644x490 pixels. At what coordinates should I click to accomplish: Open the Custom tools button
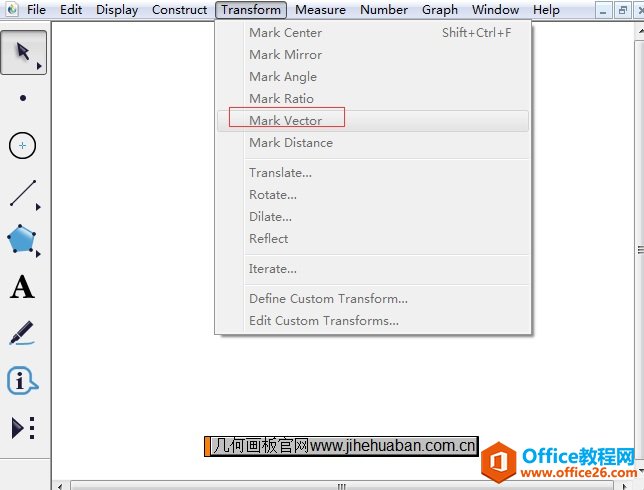tap(23, 428)
